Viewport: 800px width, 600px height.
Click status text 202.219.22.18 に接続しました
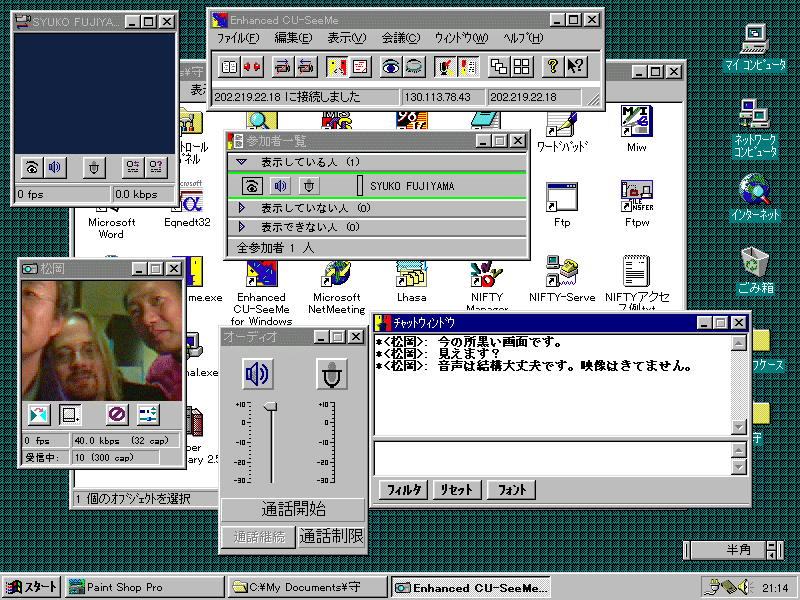(x=287, y=97)
